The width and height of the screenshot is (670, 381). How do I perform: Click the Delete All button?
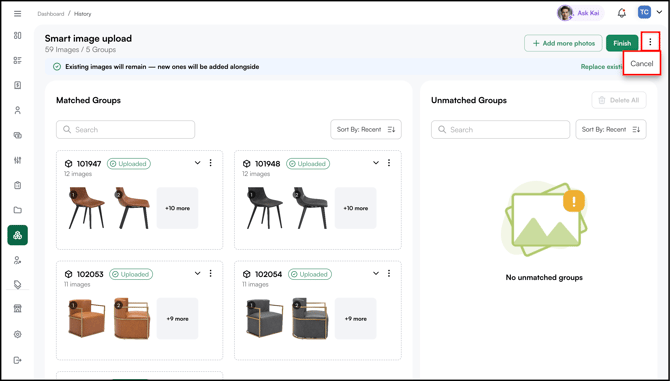coord(619,100)
